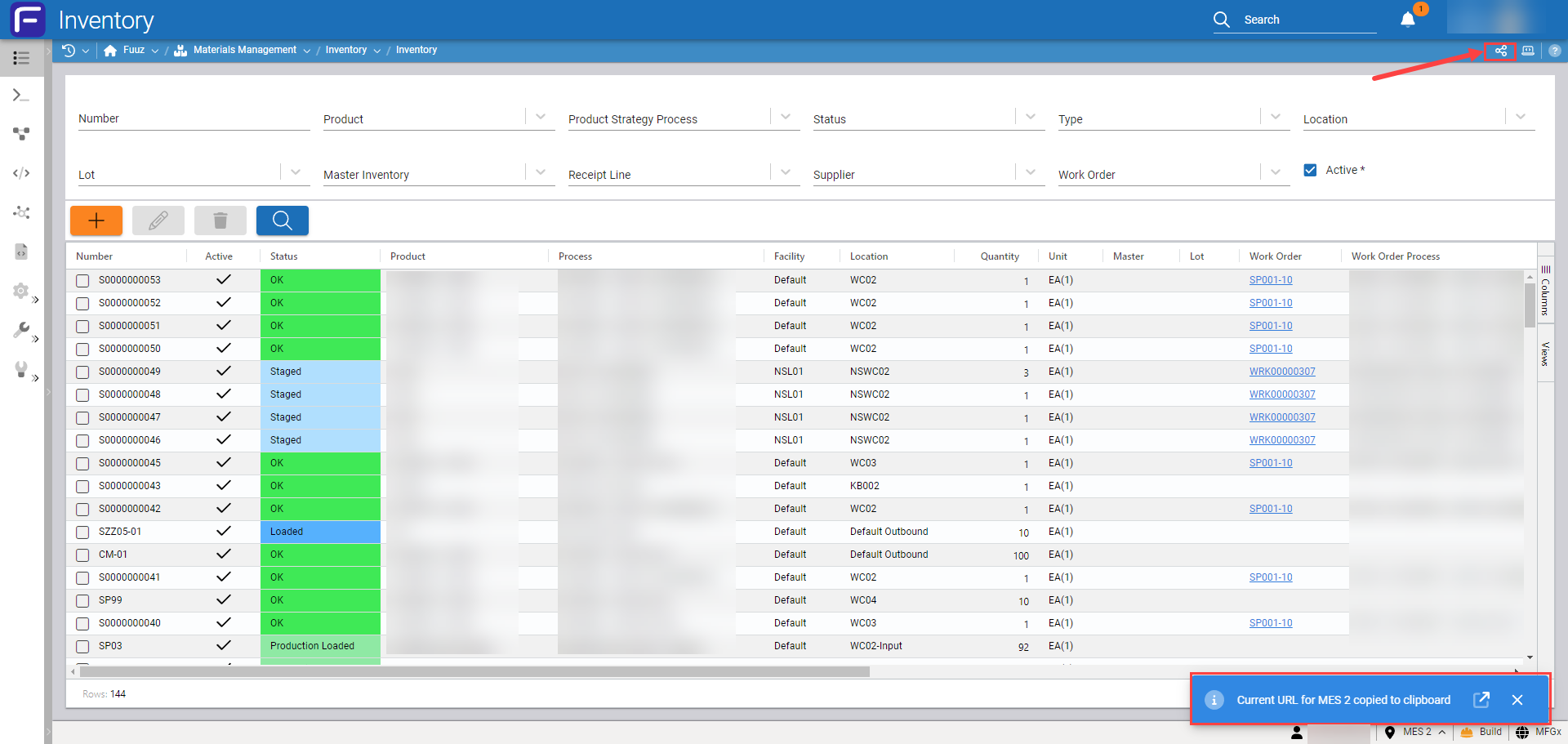The image size is (1568, 744).
Task: Click the trash delete button
Action: [x=220, y=221]
